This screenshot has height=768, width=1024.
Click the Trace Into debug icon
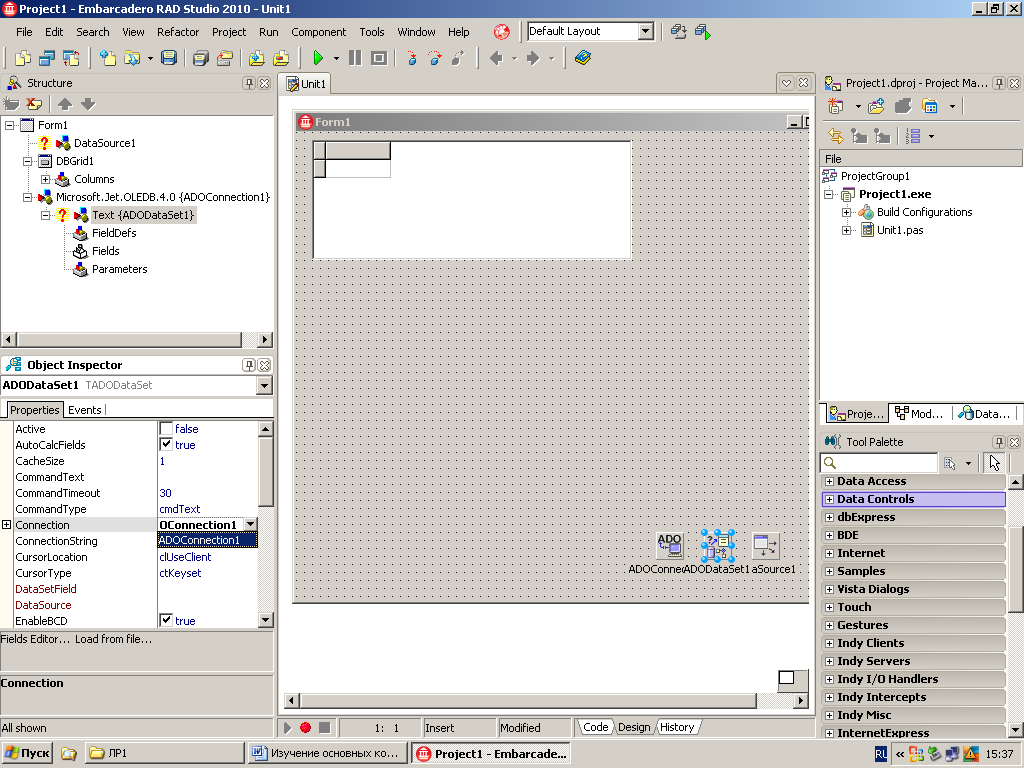click(411, 58)
